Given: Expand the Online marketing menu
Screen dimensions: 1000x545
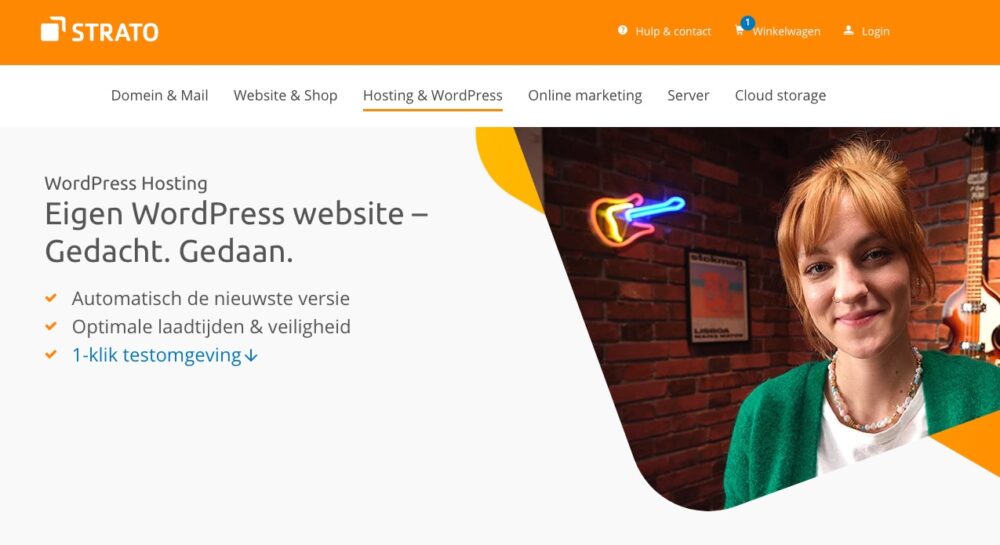Looking at the screenshot, I should point(585,95).
